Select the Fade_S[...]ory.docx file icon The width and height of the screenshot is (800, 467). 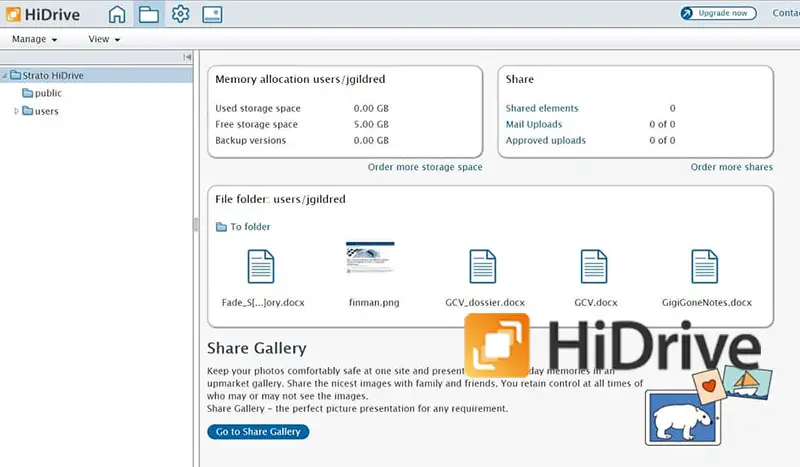[261, 266]
